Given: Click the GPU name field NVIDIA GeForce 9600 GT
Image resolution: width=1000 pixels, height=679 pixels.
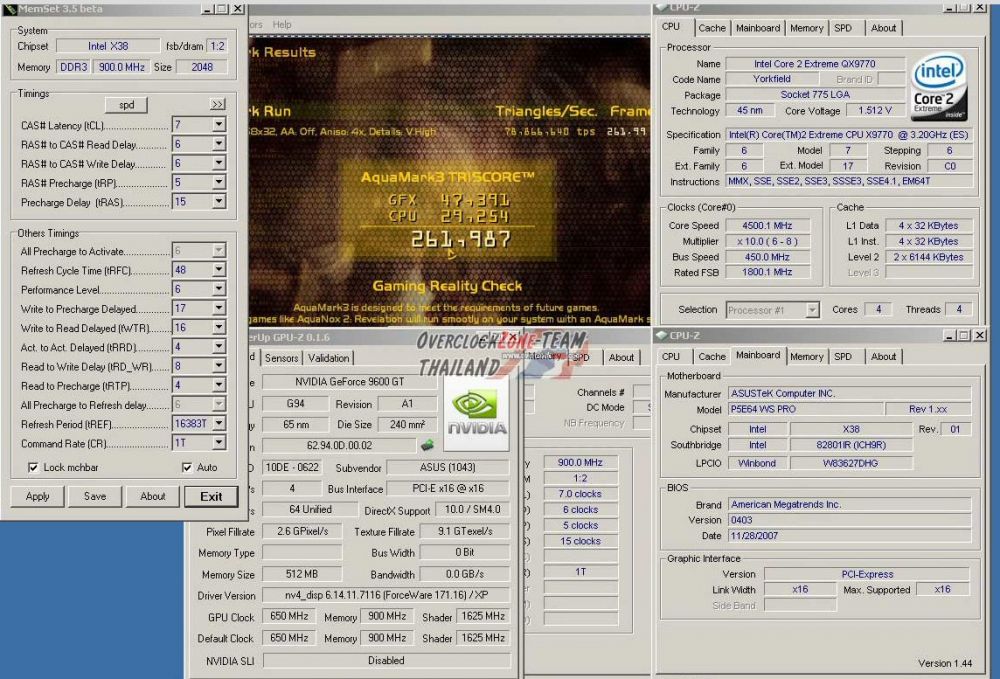Looking at the screenshot, I should click(x=349, y=381).
